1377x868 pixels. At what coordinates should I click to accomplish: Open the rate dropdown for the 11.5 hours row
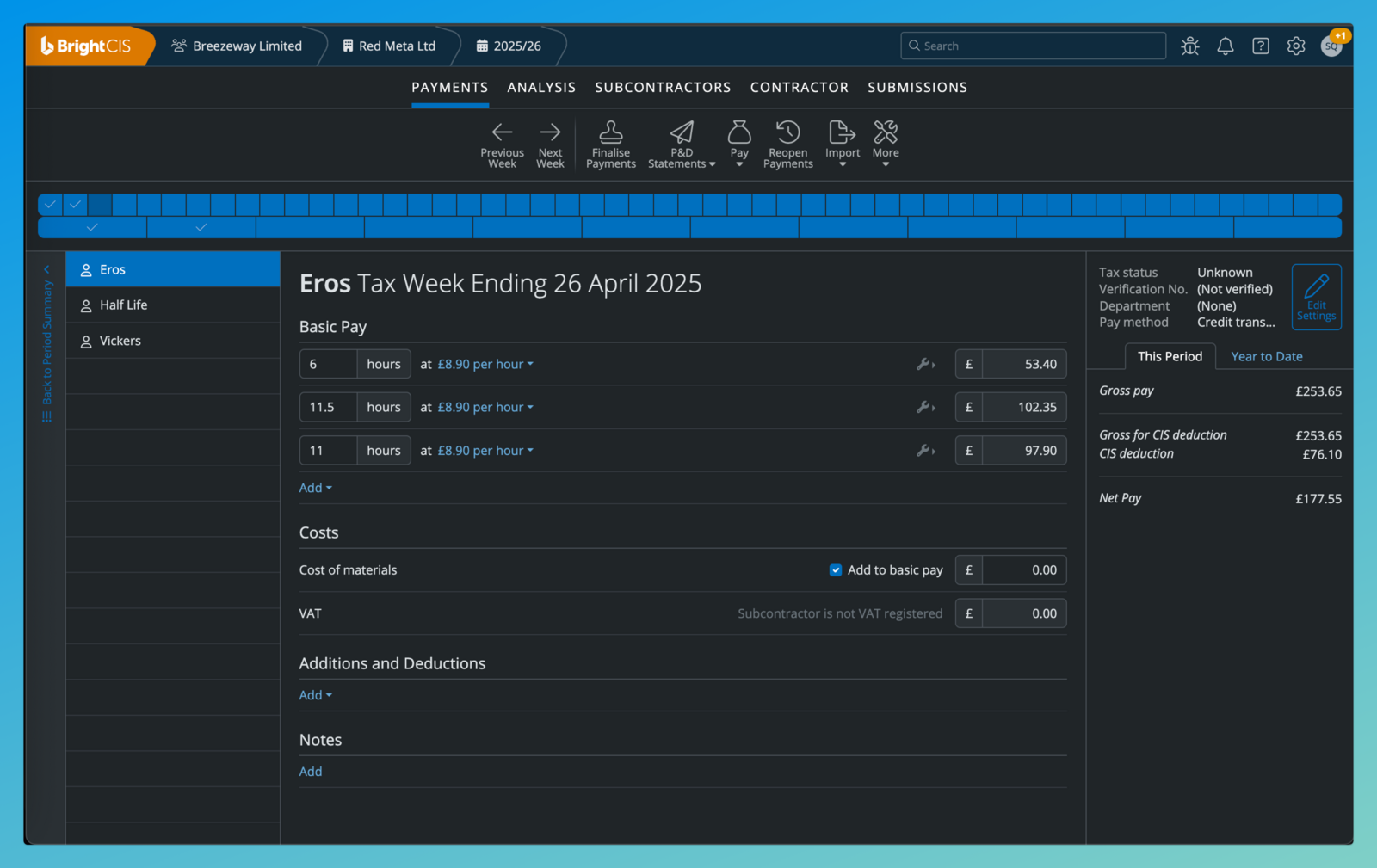pyautogui.click(x=485, y=408)
